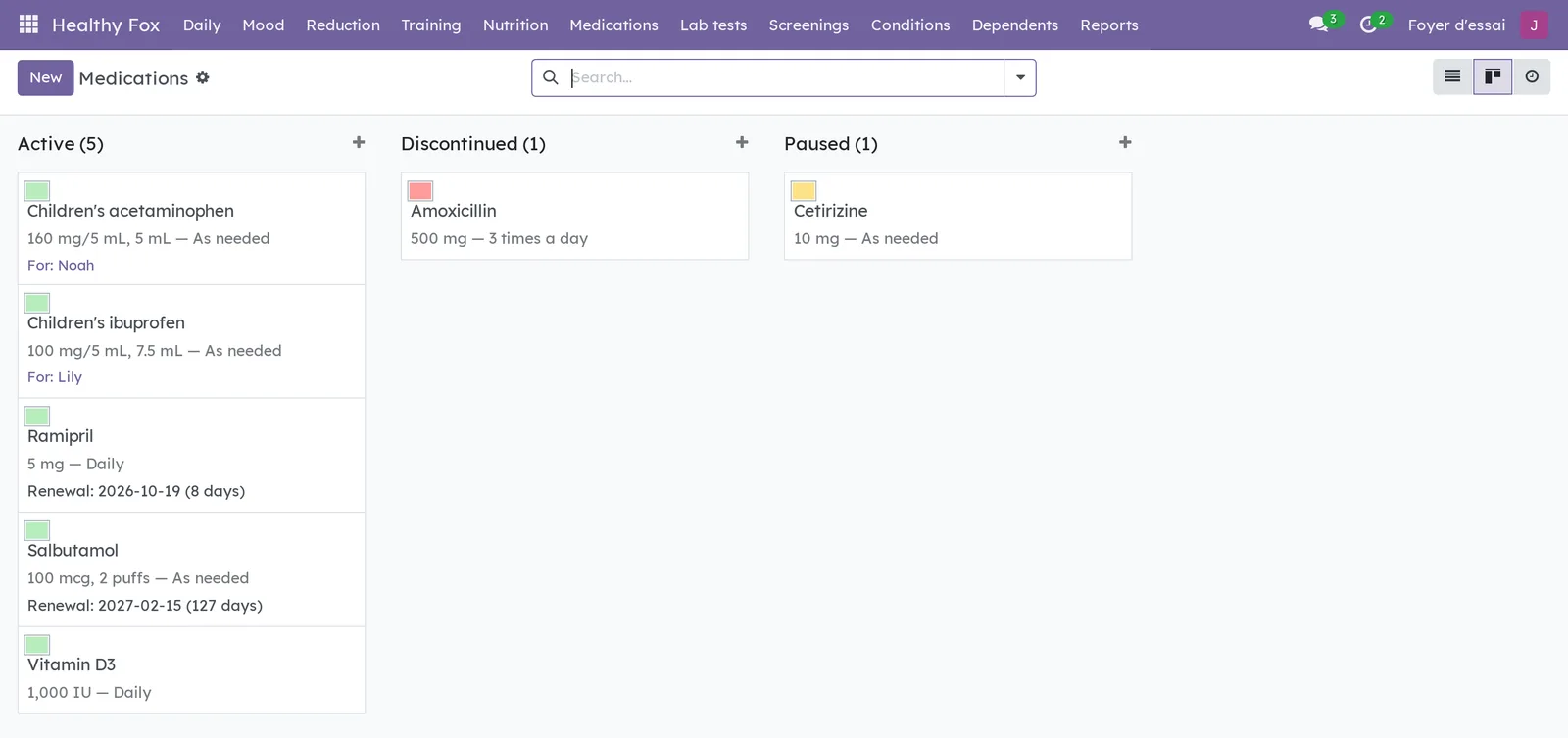Open the activities clock icon
The width and height of the screenshot is (1568, 738).
point(1368,25)
